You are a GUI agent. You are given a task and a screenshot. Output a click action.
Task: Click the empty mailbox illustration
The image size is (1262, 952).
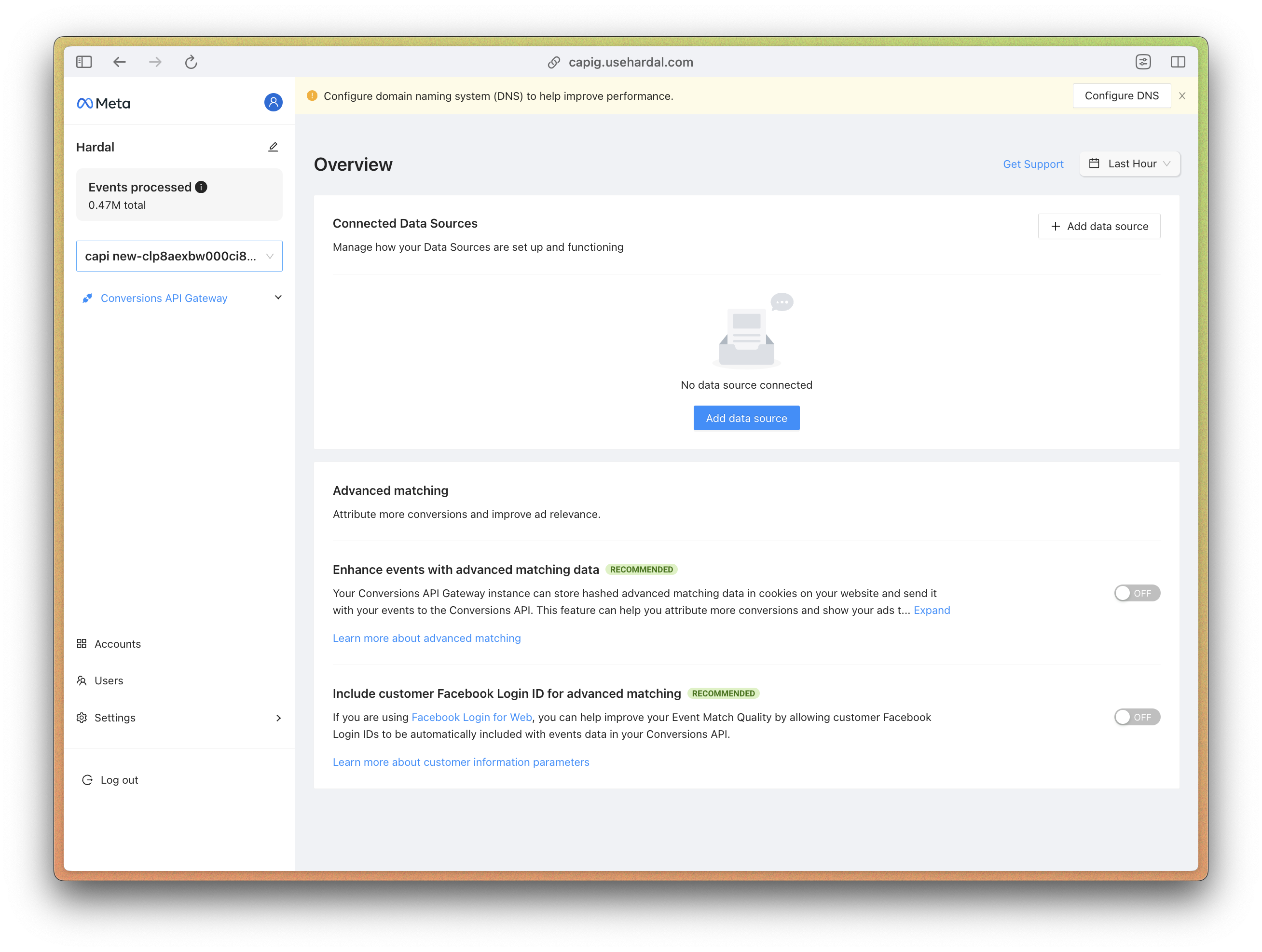click(x=753, y=330)
